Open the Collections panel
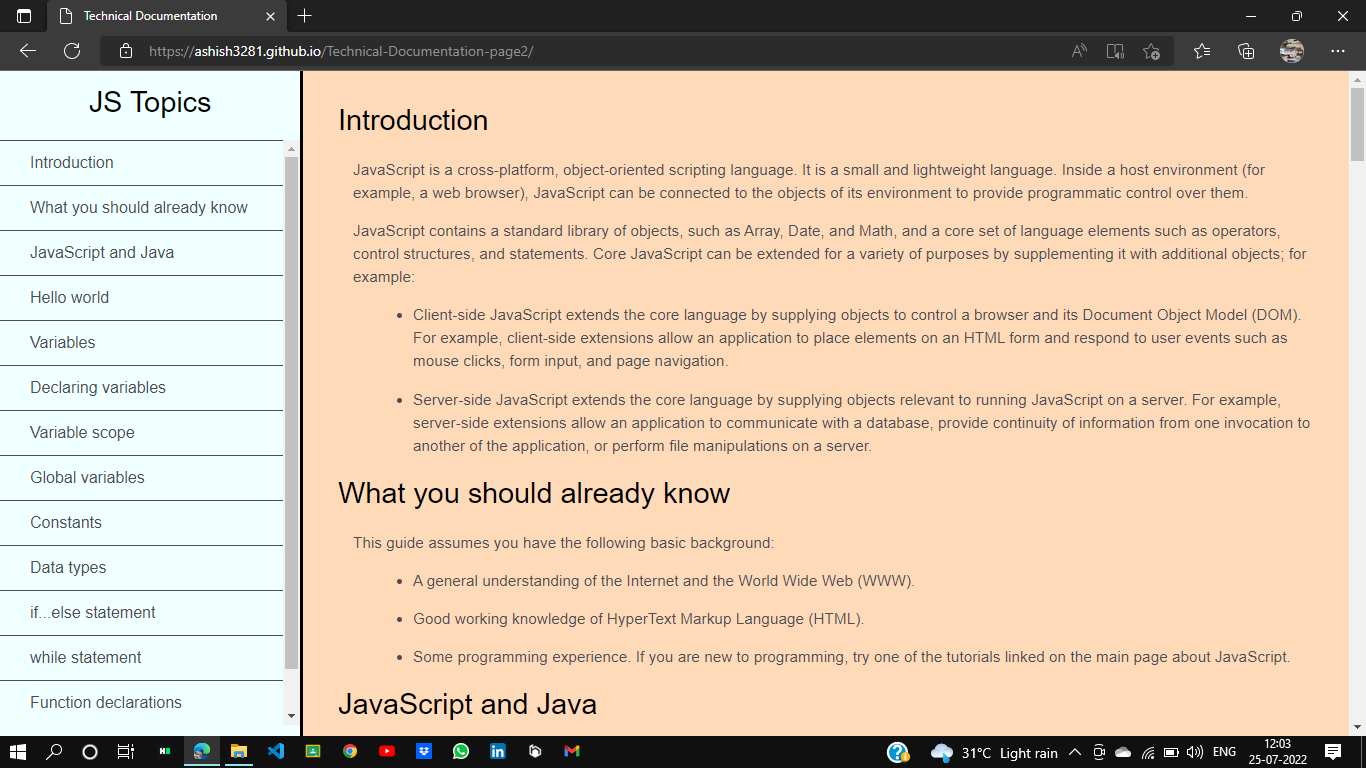1366x768 pixels. click(x=1246, y=50)
